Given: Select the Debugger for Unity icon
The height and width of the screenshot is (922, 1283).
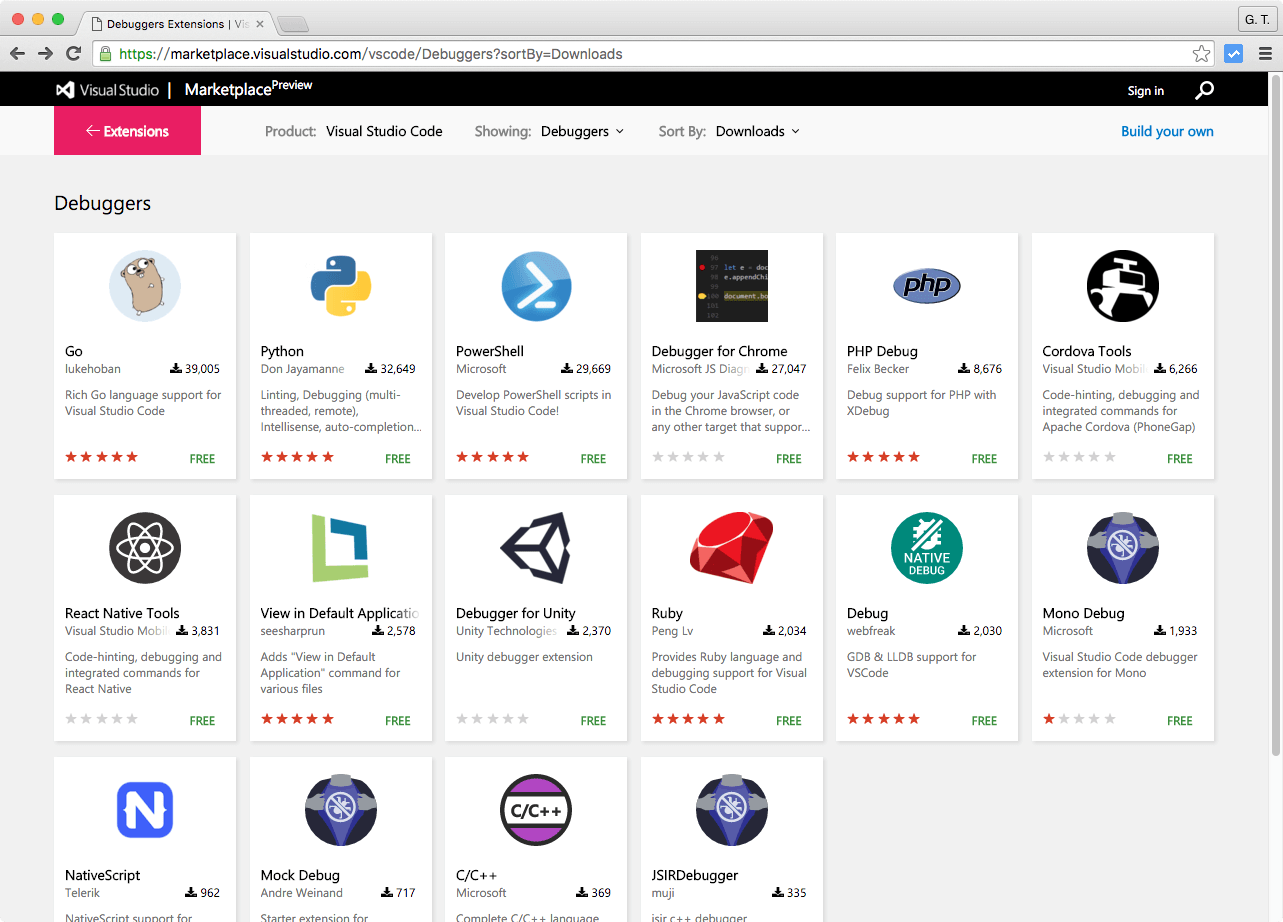Looking at the screenshot, I should (536, 548).
